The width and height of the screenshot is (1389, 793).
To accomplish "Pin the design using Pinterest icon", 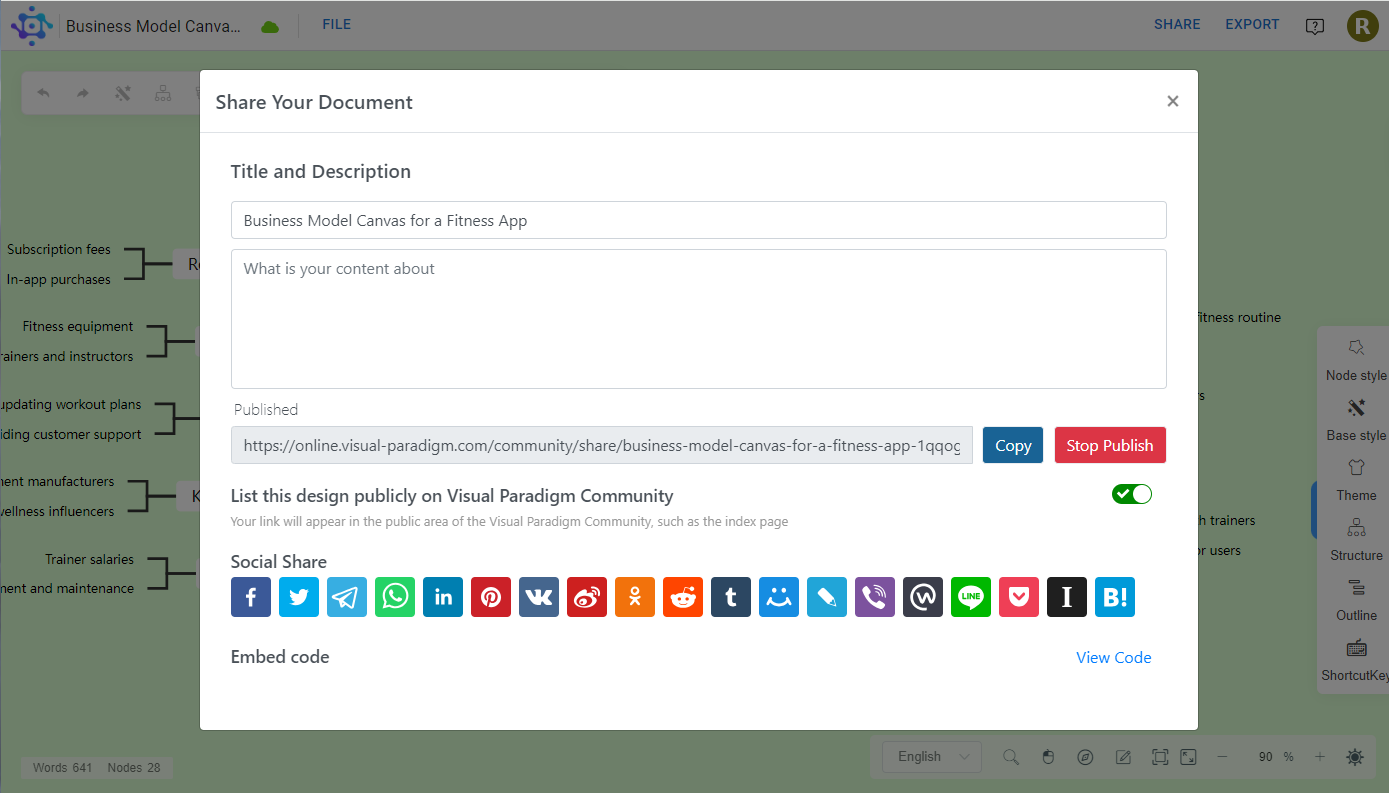I will pyautogui.click(x=491, y=597).
